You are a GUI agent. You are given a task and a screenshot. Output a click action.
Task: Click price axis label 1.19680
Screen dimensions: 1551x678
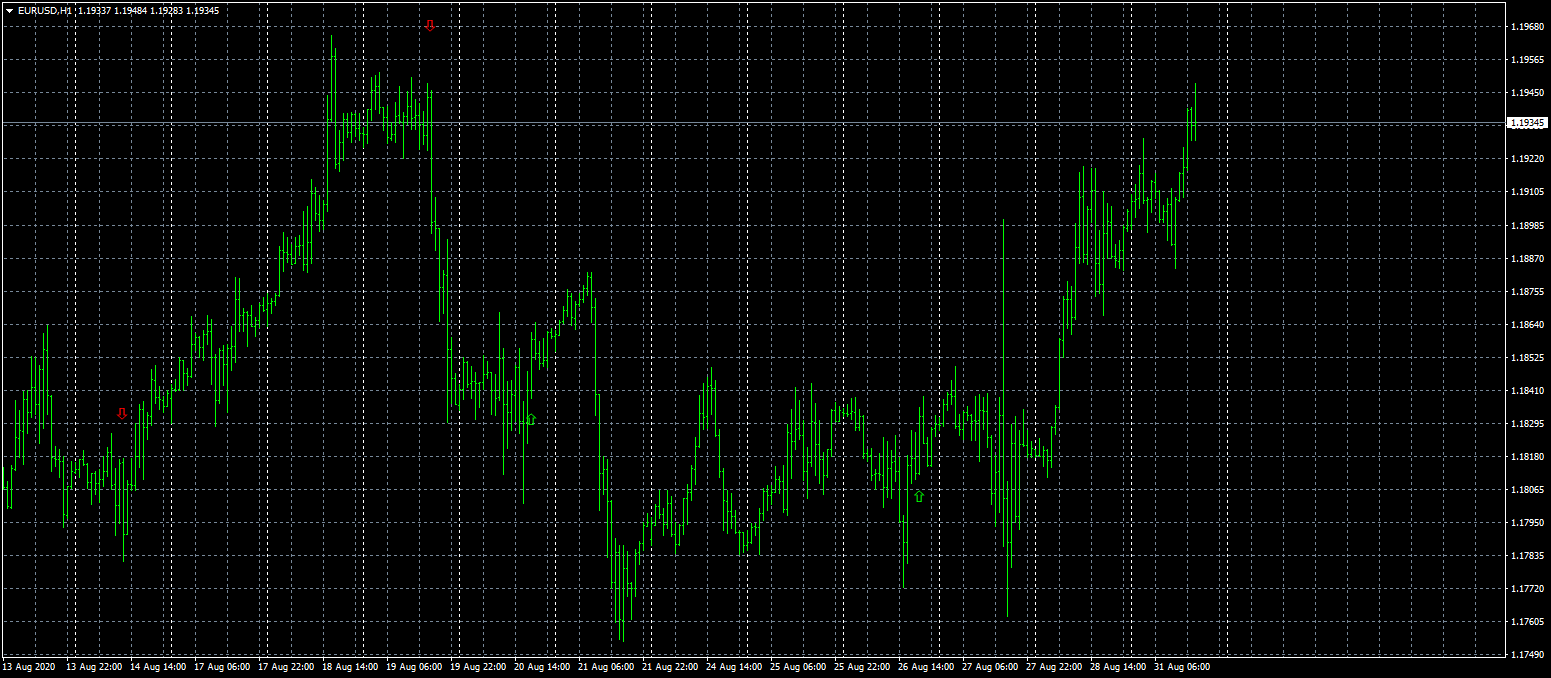[x=1526, y=27]
